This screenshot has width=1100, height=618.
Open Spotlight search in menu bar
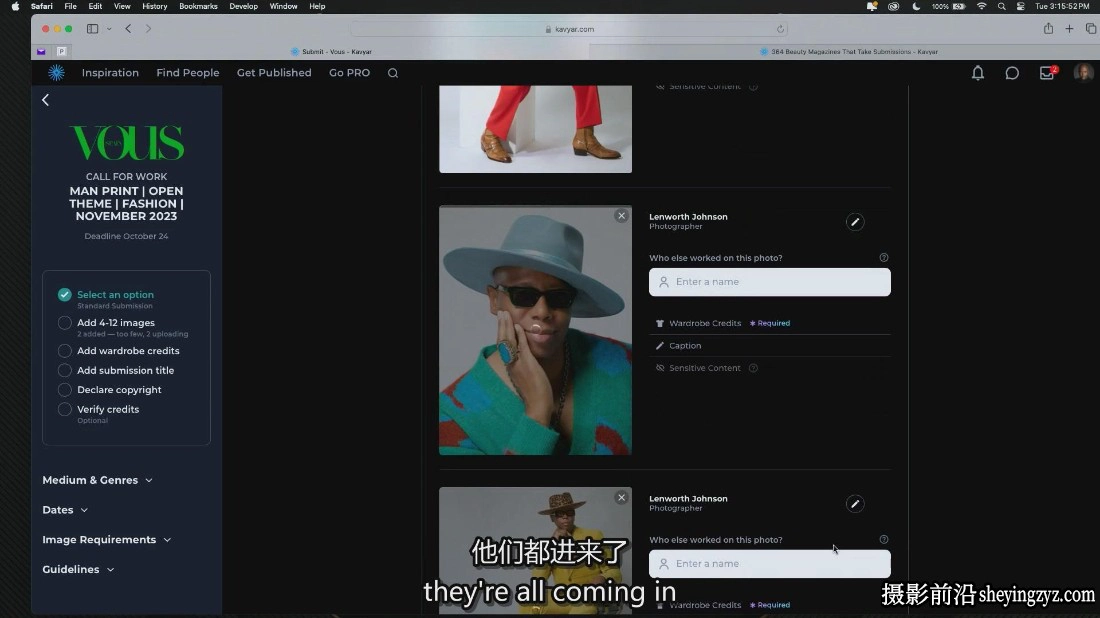tap(1001, 6)
